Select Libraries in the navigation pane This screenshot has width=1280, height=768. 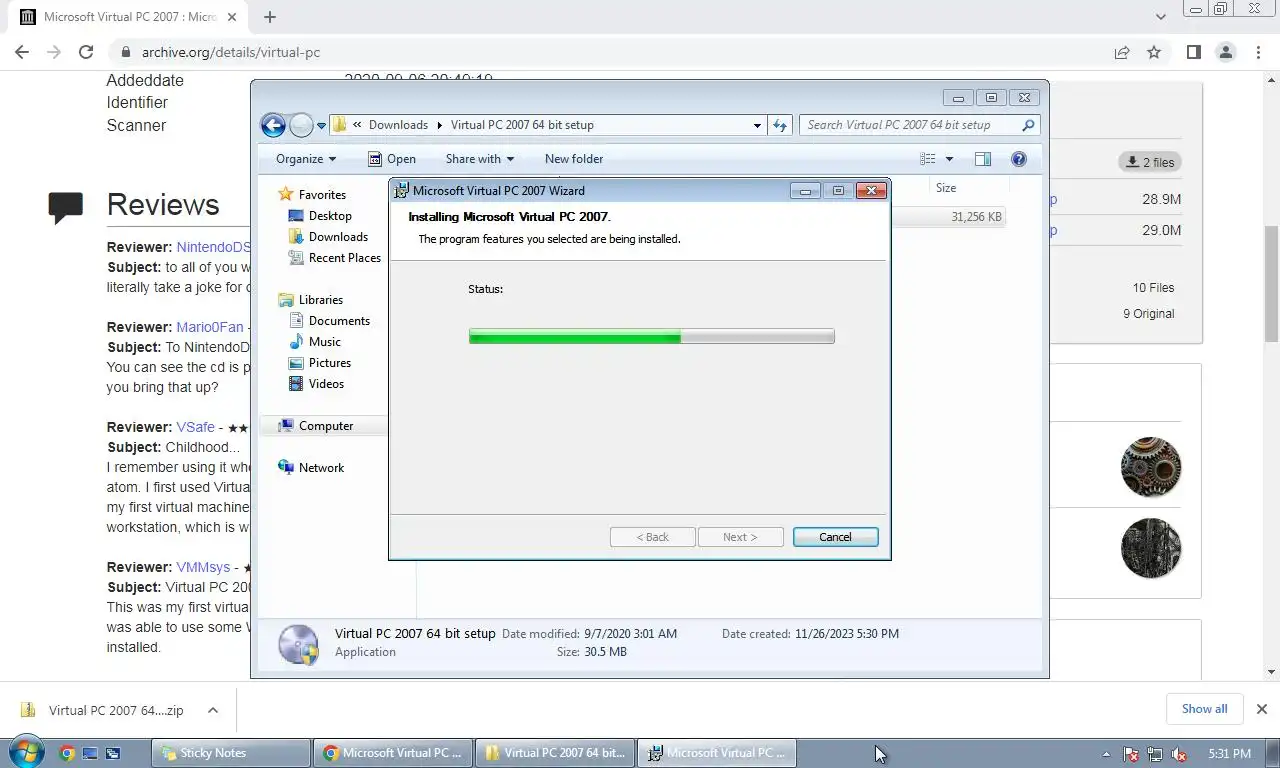pyautogui.click(x=310, y=299)
